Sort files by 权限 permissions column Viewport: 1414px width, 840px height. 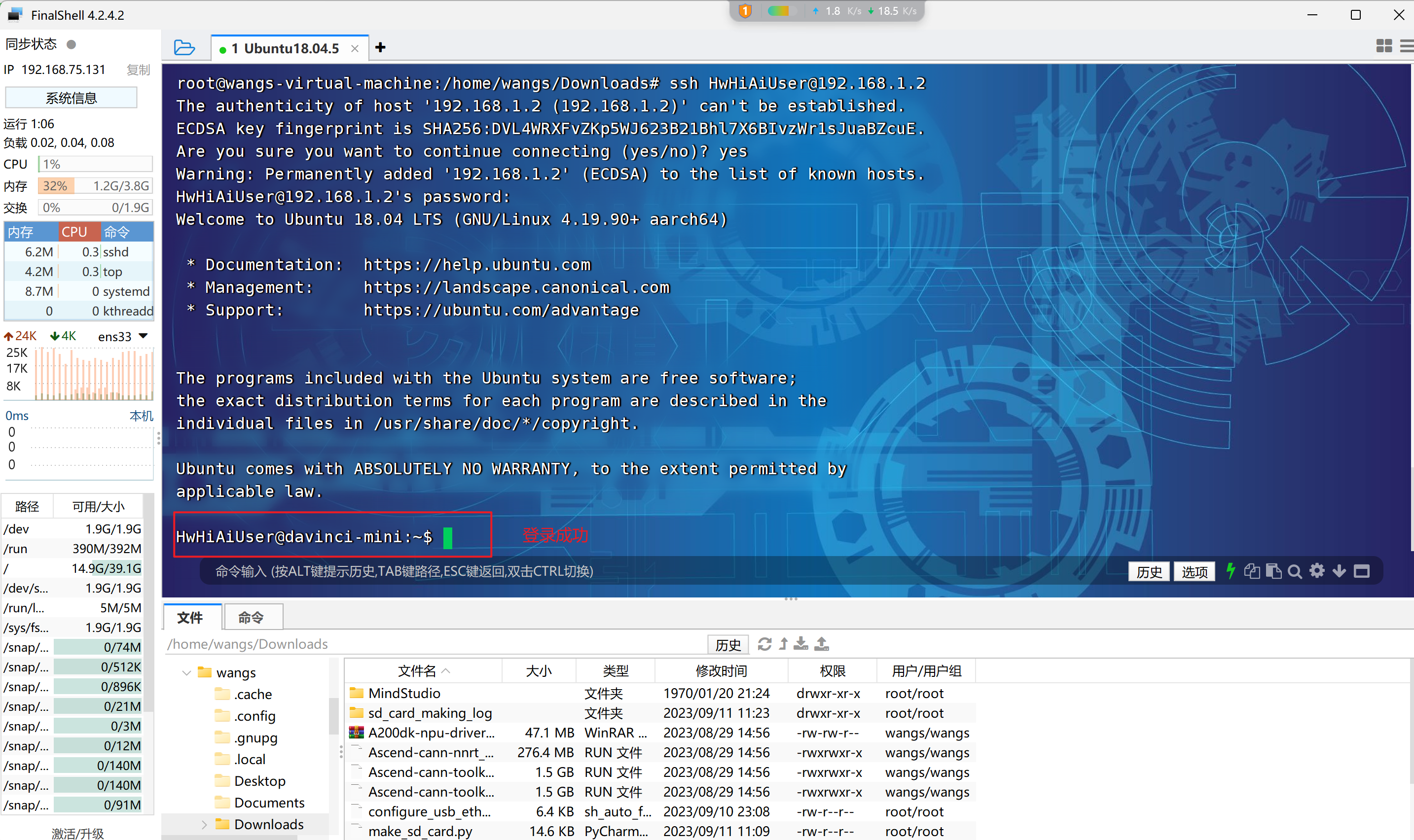[x=833, y=671]
